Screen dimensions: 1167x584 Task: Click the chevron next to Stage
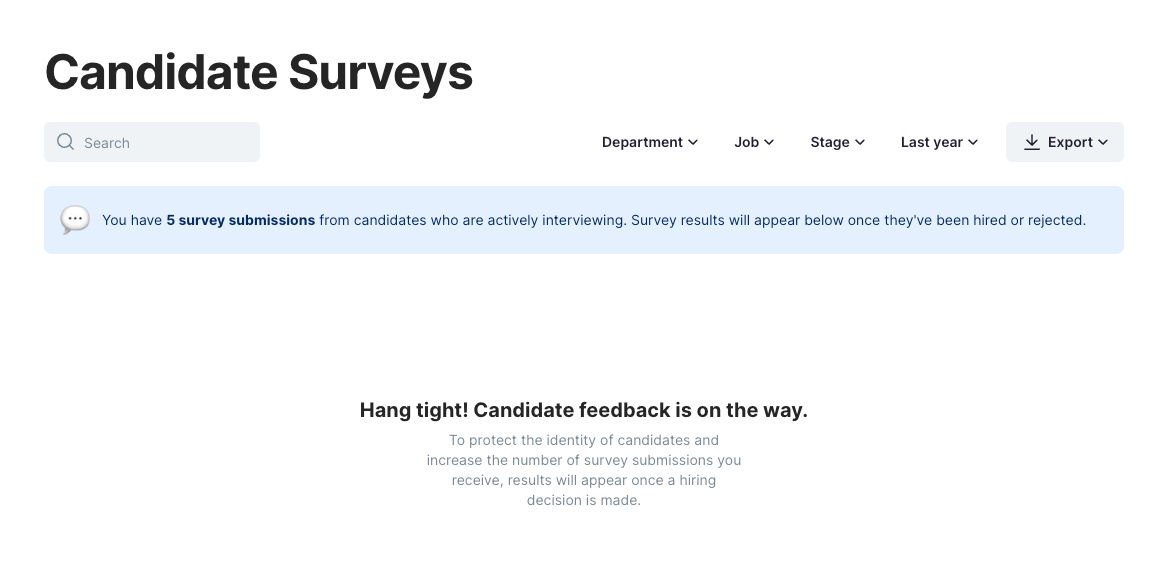coord(860,142)
